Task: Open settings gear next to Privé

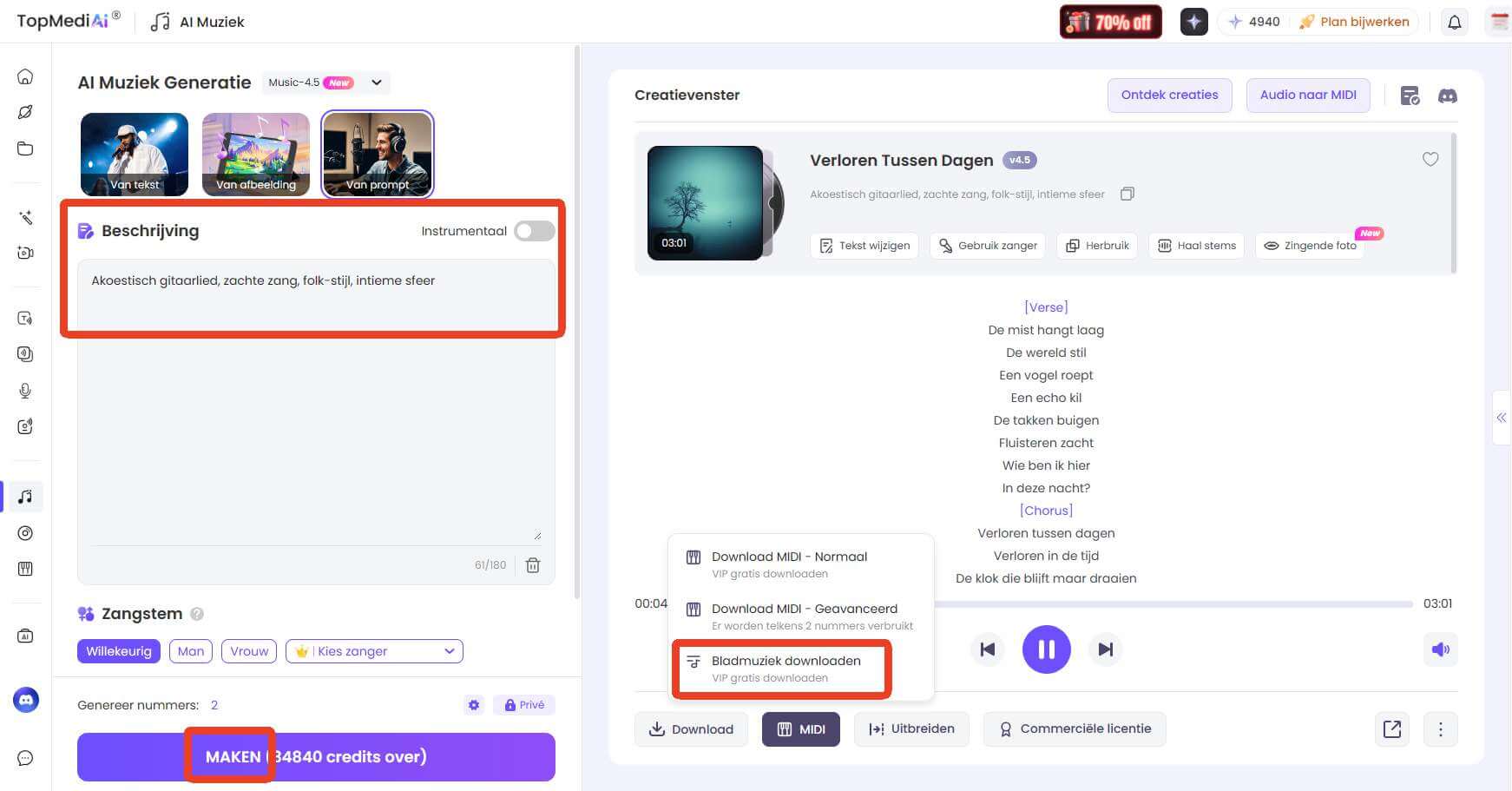Action: (474, 705)
